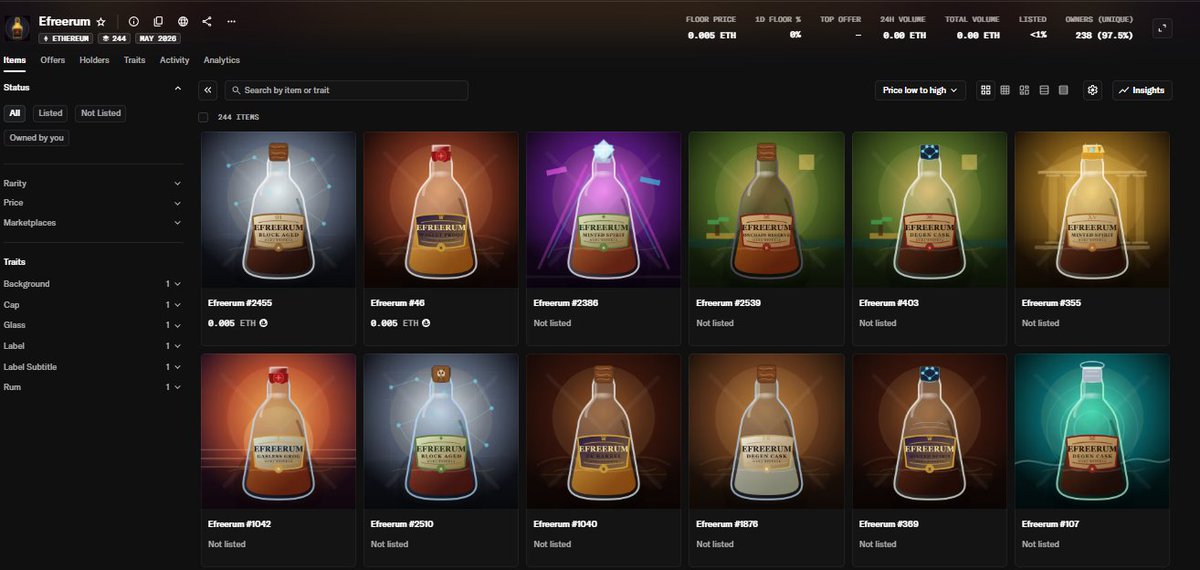1200x570 pixels.
Task: Click the Ethereum chain badge
Action: point(66,38)
